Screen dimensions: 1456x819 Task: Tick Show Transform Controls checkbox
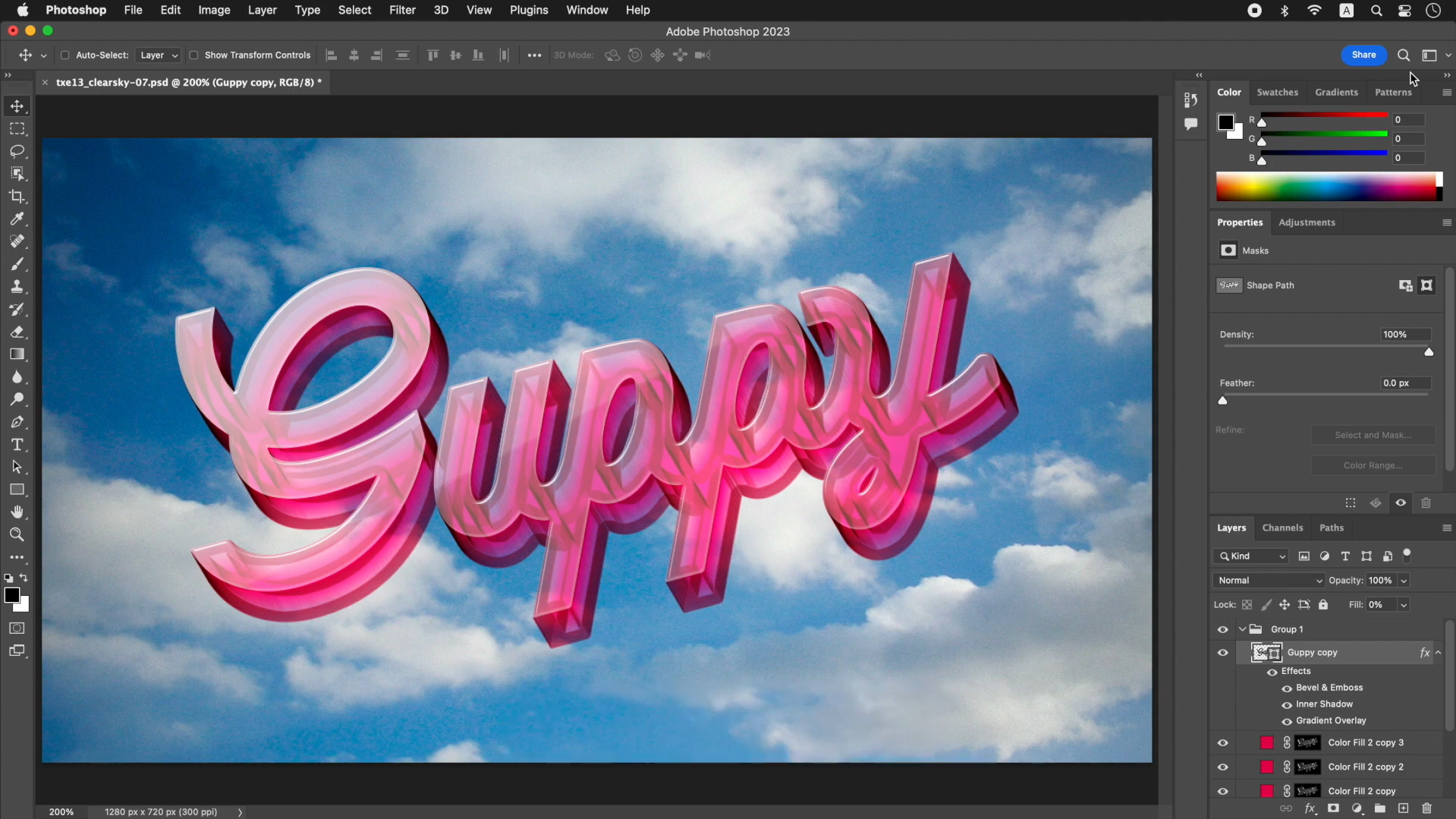193,55
